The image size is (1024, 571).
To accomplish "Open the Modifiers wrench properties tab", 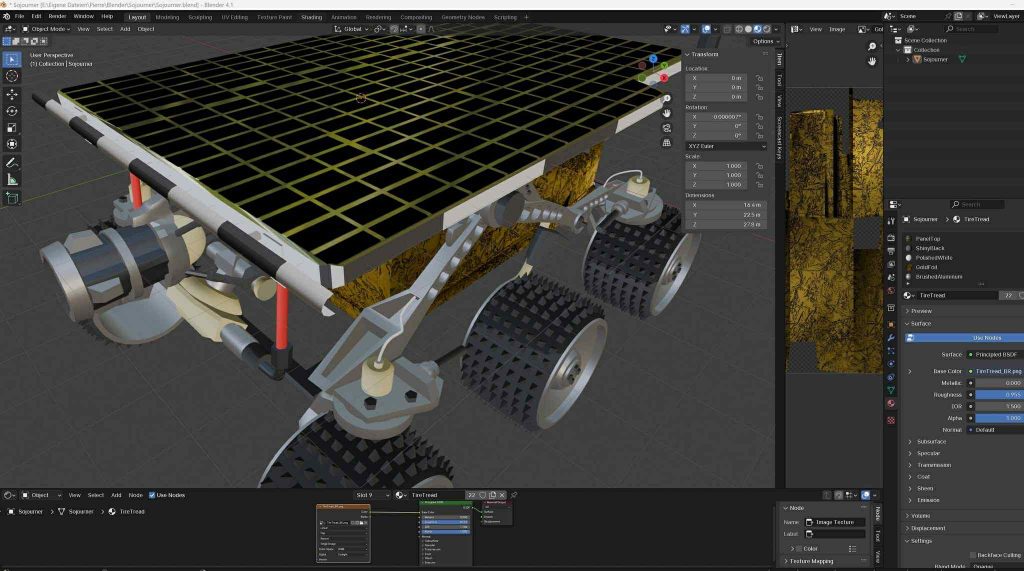I will pos(891,338).
